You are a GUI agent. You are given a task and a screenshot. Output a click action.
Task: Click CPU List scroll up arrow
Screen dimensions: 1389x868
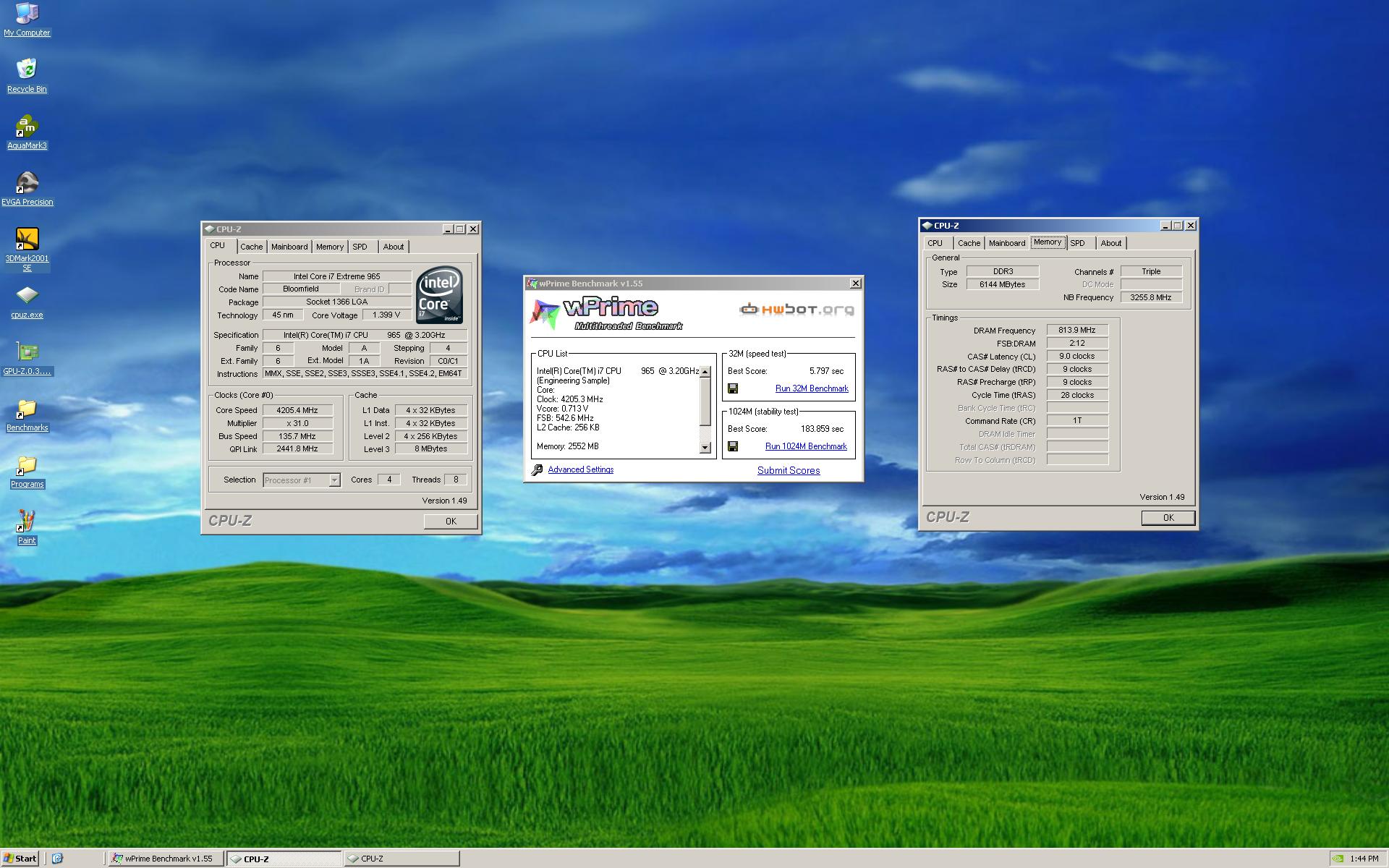click(705, 372)
